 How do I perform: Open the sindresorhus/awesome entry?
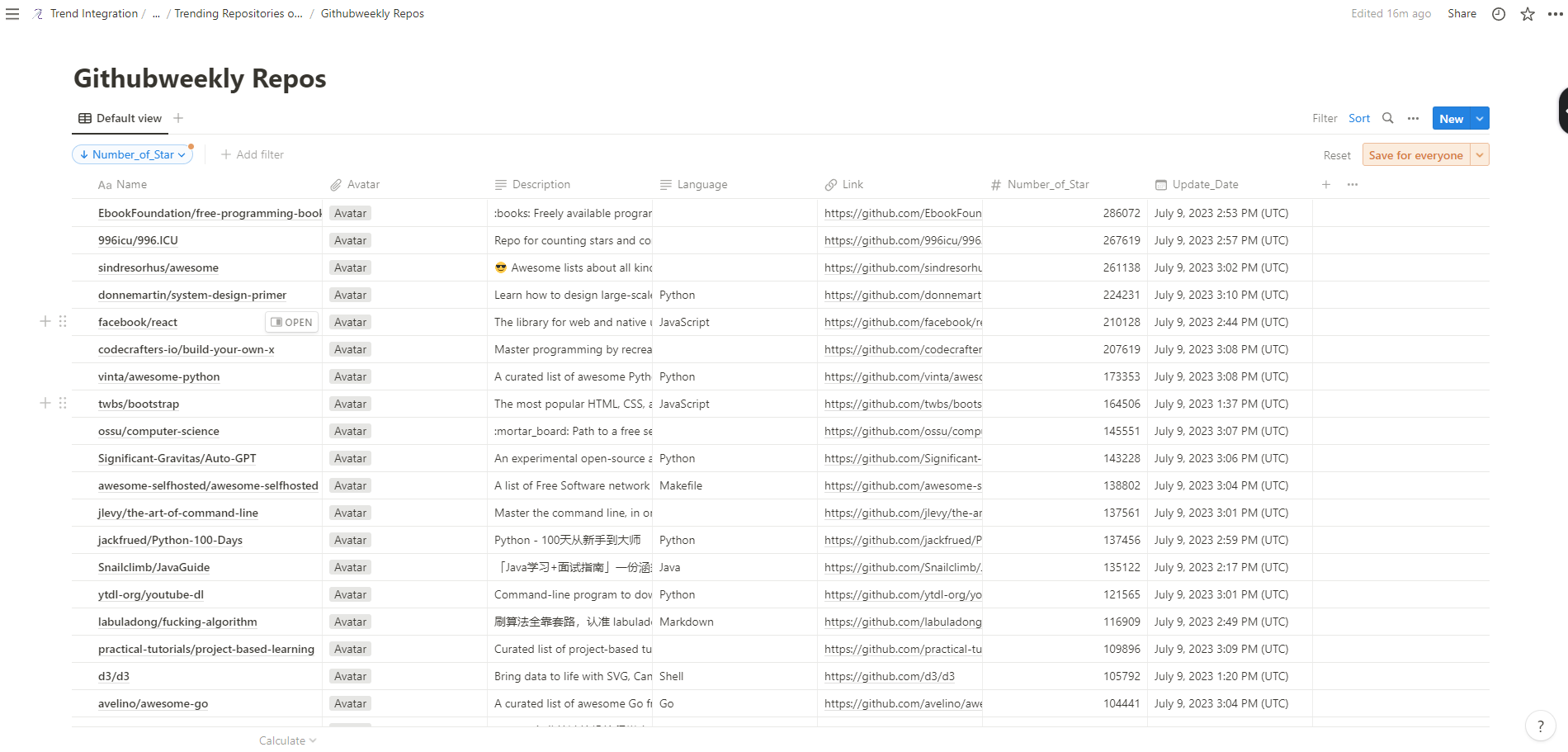tap(158, 267)
